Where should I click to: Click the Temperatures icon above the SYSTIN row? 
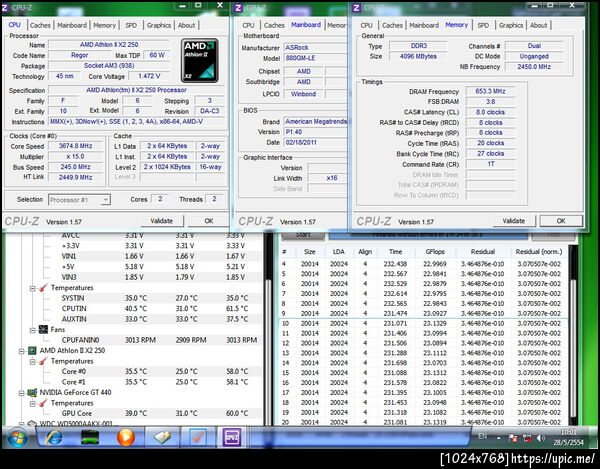pos(44,287)
